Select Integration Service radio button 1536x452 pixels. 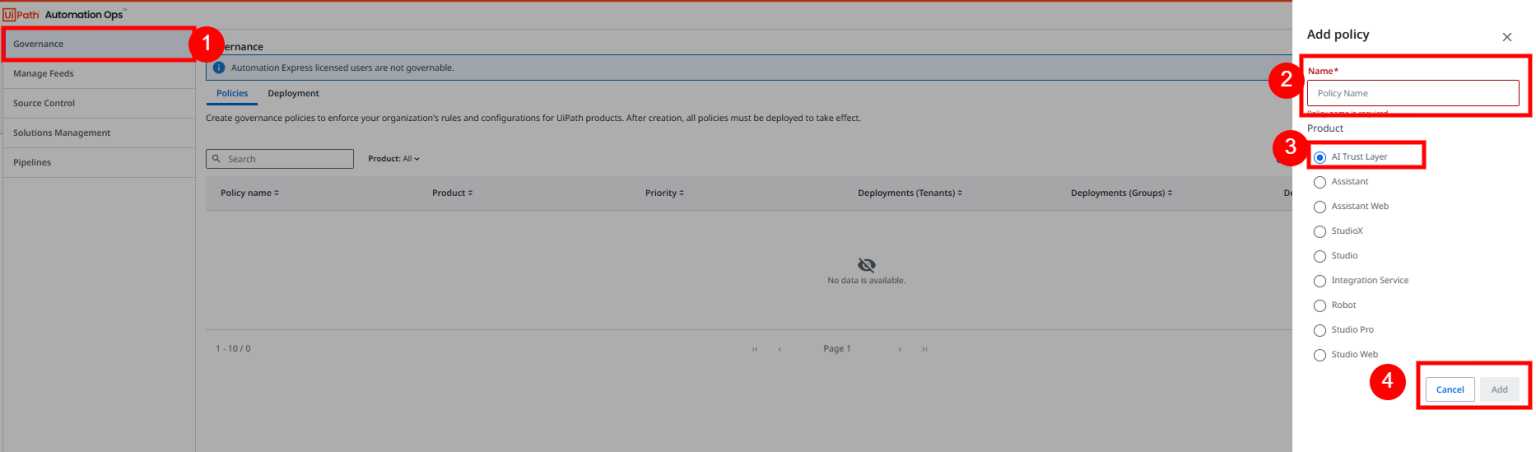(1320, 281)
